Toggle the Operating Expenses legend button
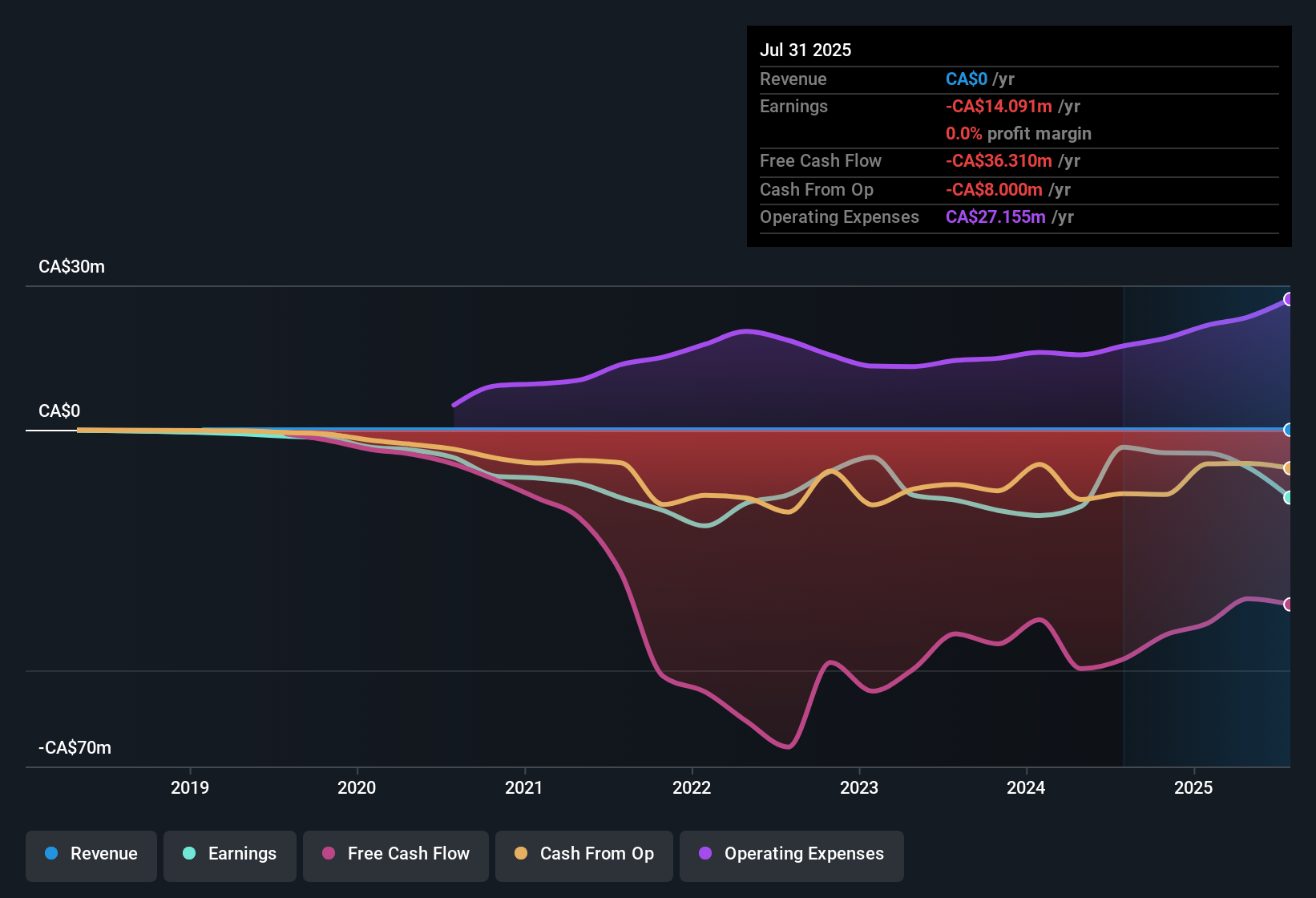 click(792, 856)
